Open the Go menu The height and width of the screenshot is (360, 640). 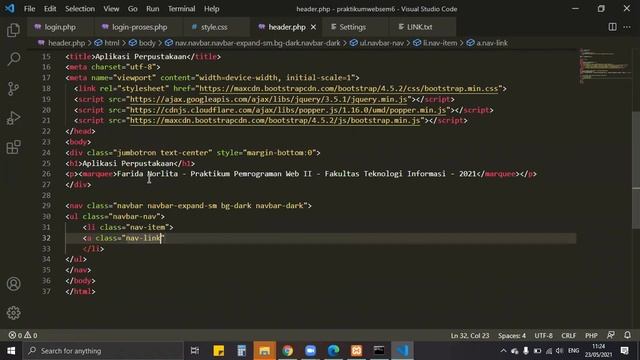[133, 9]
